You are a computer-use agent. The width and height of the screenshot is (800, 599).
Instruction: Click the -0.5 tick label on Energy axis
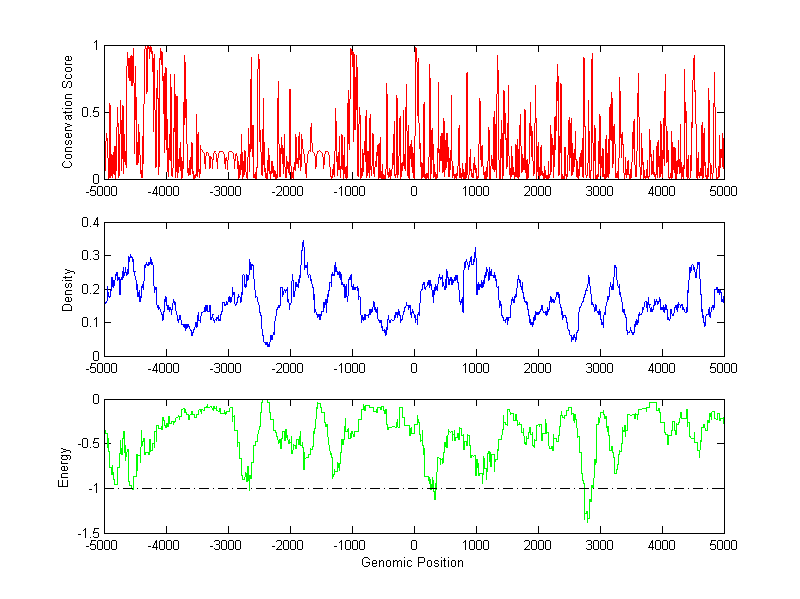click(x=86, y=444)
